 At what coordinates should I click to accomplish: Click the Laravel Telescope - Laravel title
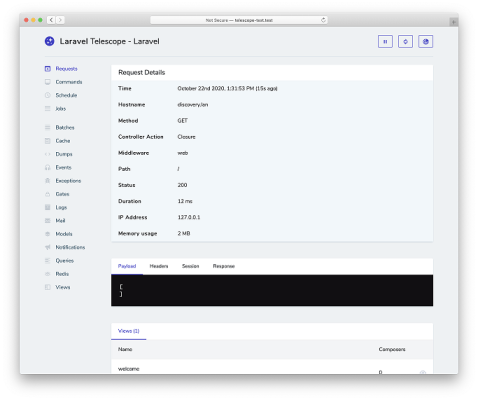[x=109, y=41]
